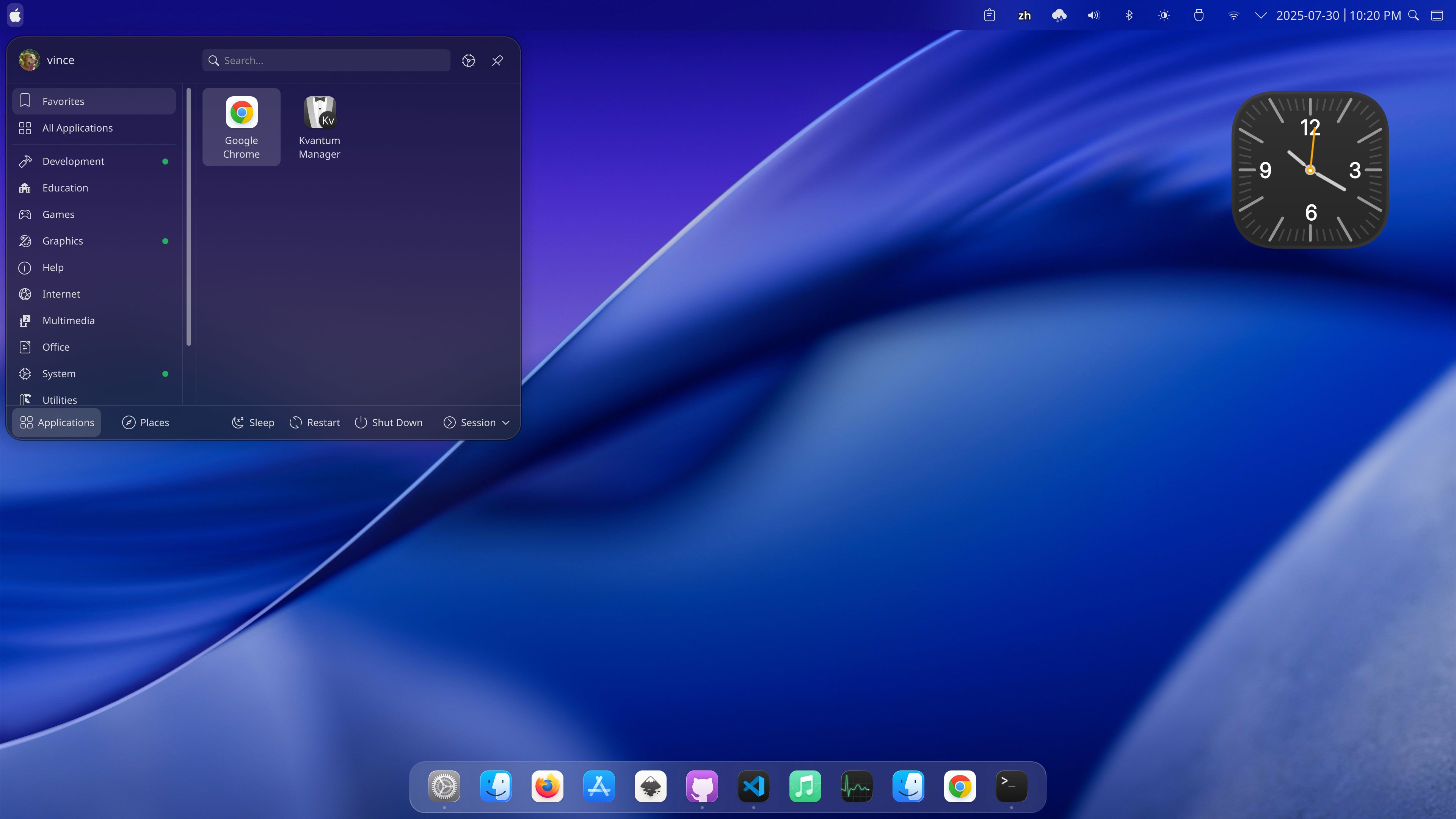
Task: Pin the launcher open with the pin icon
Action: (497, 61)
